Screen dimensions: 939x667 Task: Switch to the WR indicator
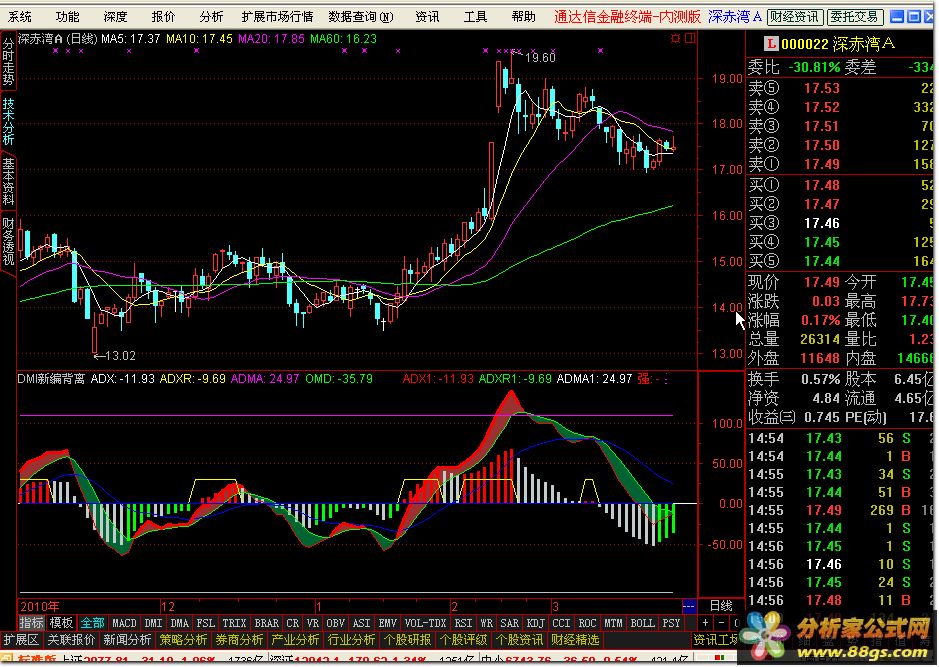(486, 623)
